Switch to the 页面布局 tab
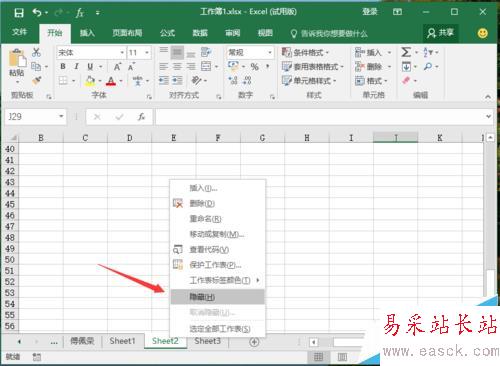The image size is (500, 366). [x=127, y=33]
